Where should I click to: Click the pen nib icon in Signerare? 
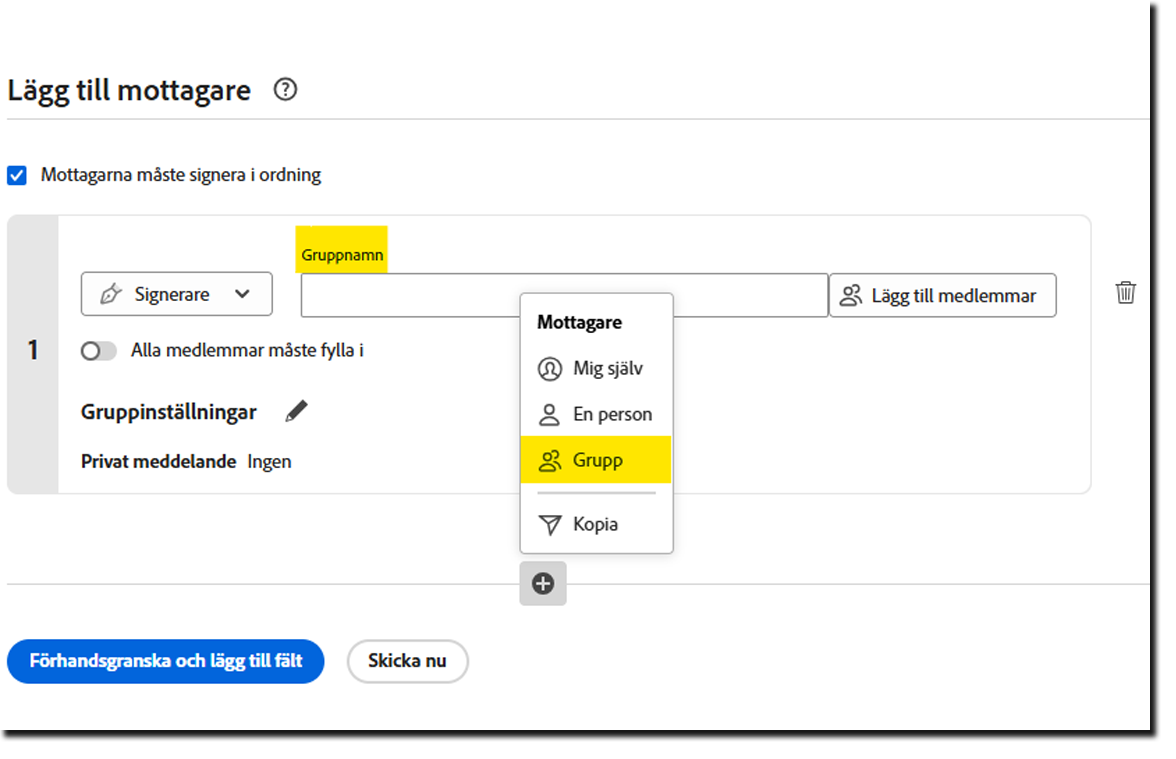tap(111, 295)
